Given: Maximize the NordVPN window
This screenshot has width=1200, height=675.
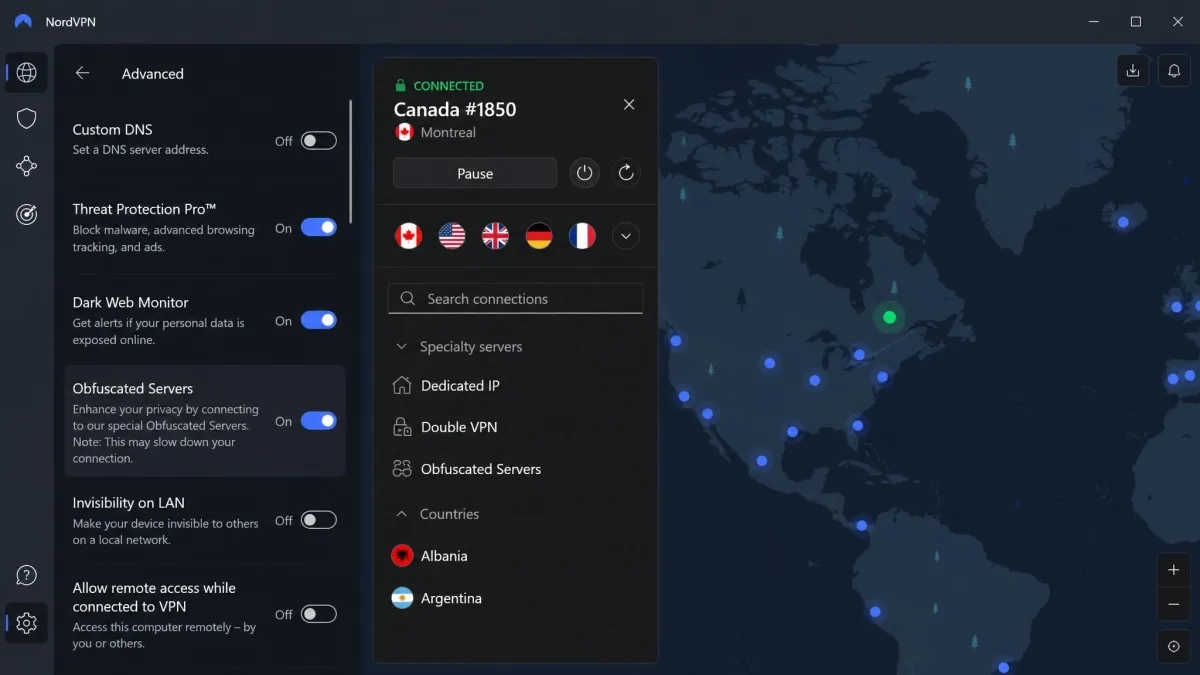Looking at the screenshot, I should click(x=1136, y=21).
